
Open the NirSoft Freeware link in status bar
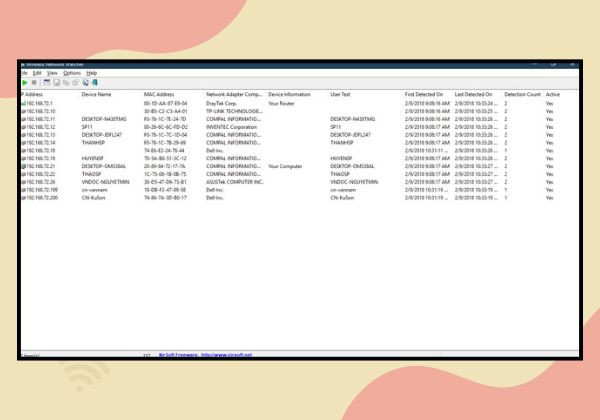pyautogui.click(x=205, y=355)
